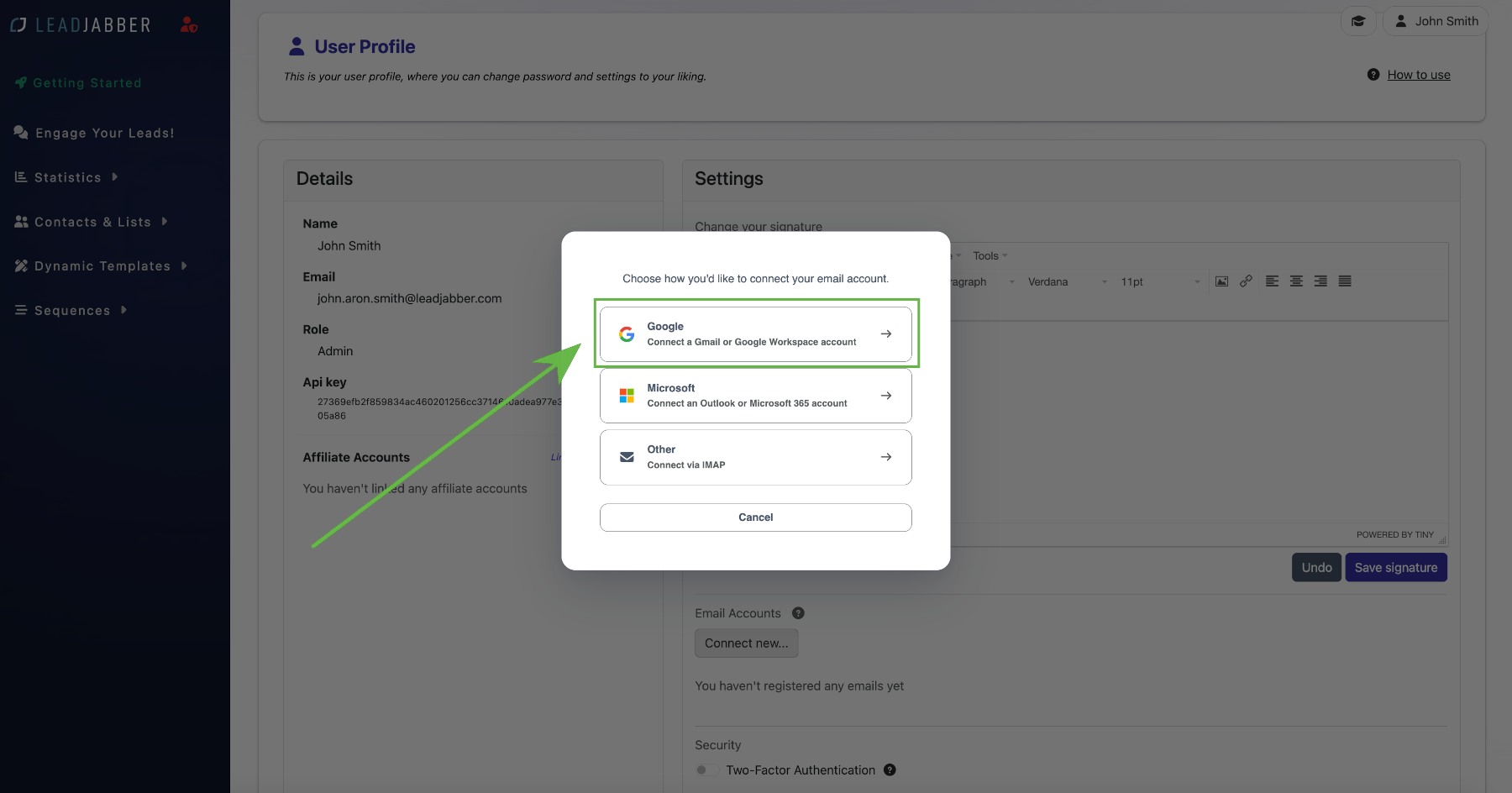Open the Verdana font family dropdown
The width and height of the screenshot is (1512, 793).
[x=1067, y=282]
